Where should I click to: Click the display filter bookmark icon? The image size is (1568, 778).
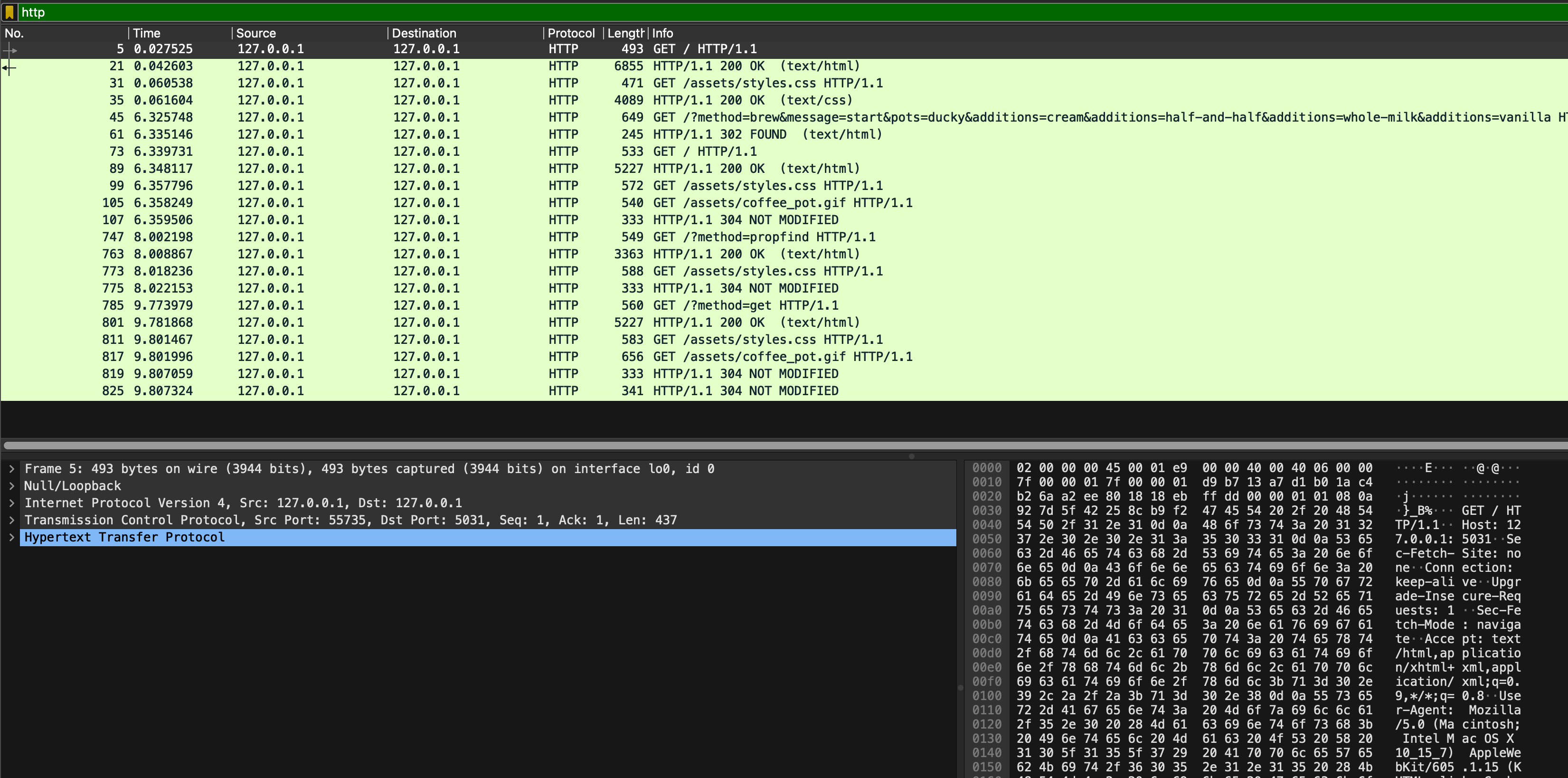click(9, 12)
